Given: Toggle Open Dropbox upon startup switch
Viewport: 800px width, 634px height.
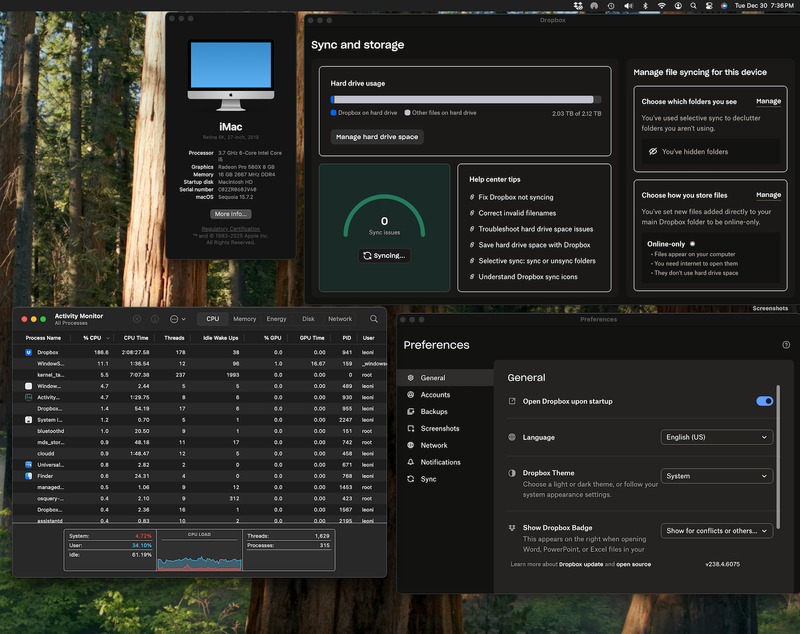Looking at the screenshot, I should tap(764, 401).
